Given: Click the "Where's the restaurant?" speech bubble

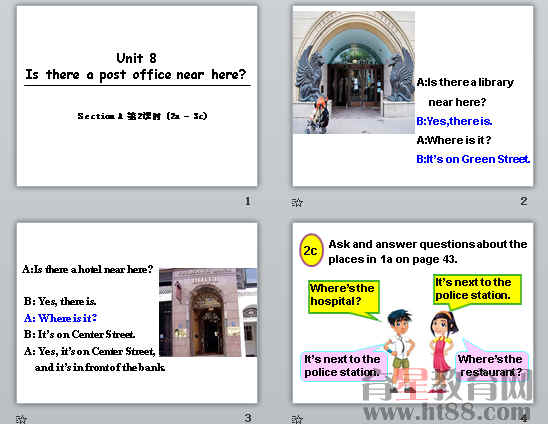Looking at the screenshot, I should click(x=491, y=366).
